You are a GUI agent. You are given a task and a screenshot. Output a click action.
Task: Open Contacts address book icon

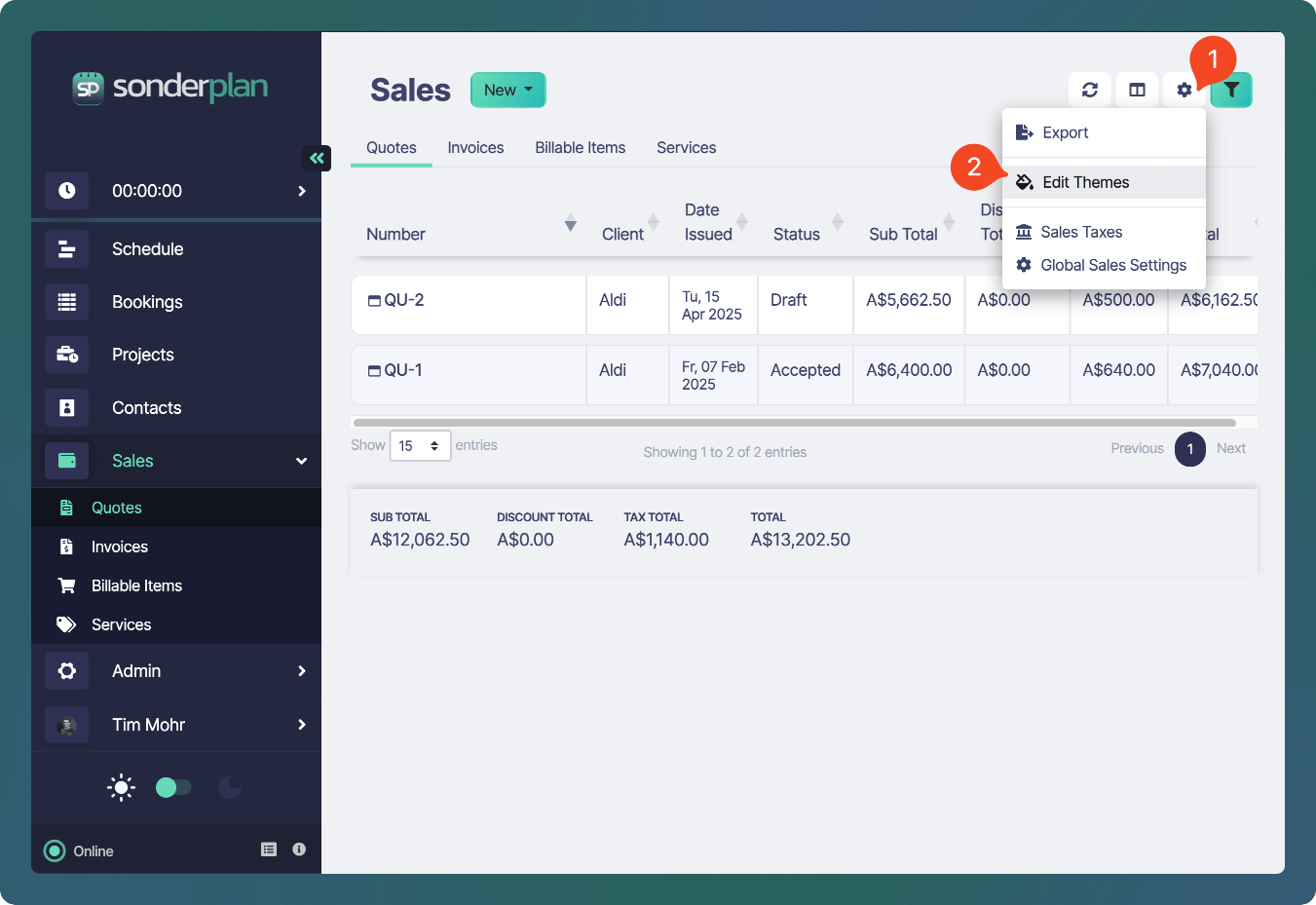point(67,408)
